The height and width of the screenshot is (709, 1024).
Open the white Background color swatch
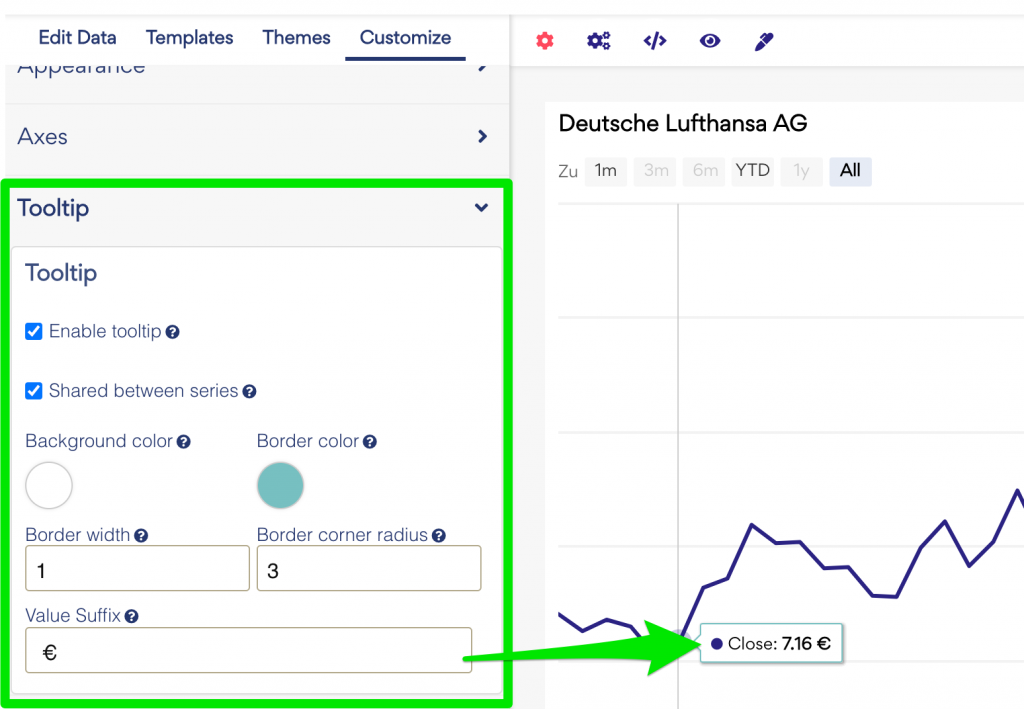pos(49,486)
